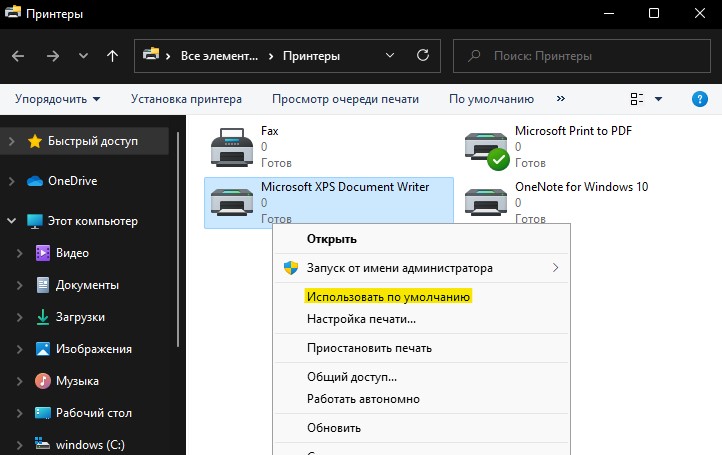Expand the Документы tree node
Viewport: 722px width, 455px height.
pos(19,285)
